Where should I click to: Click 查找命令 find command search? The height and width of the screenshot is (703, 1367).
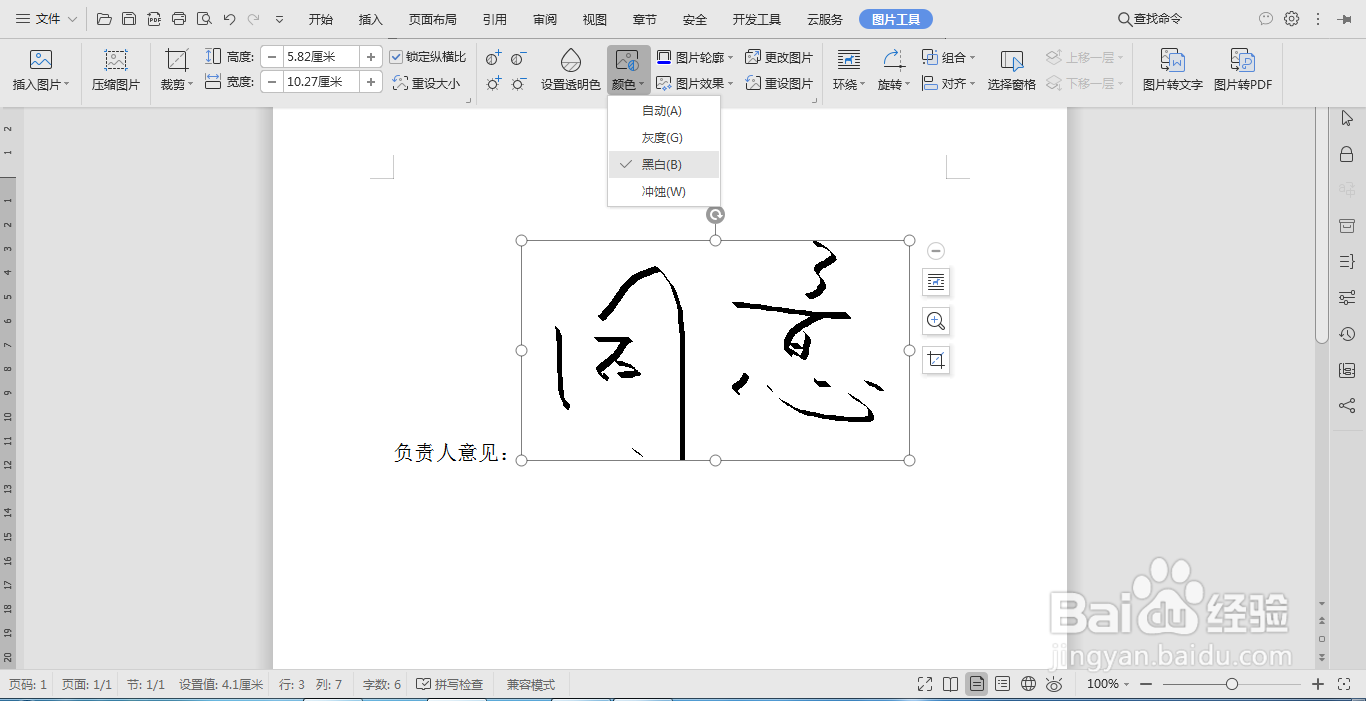(1150, 19)
